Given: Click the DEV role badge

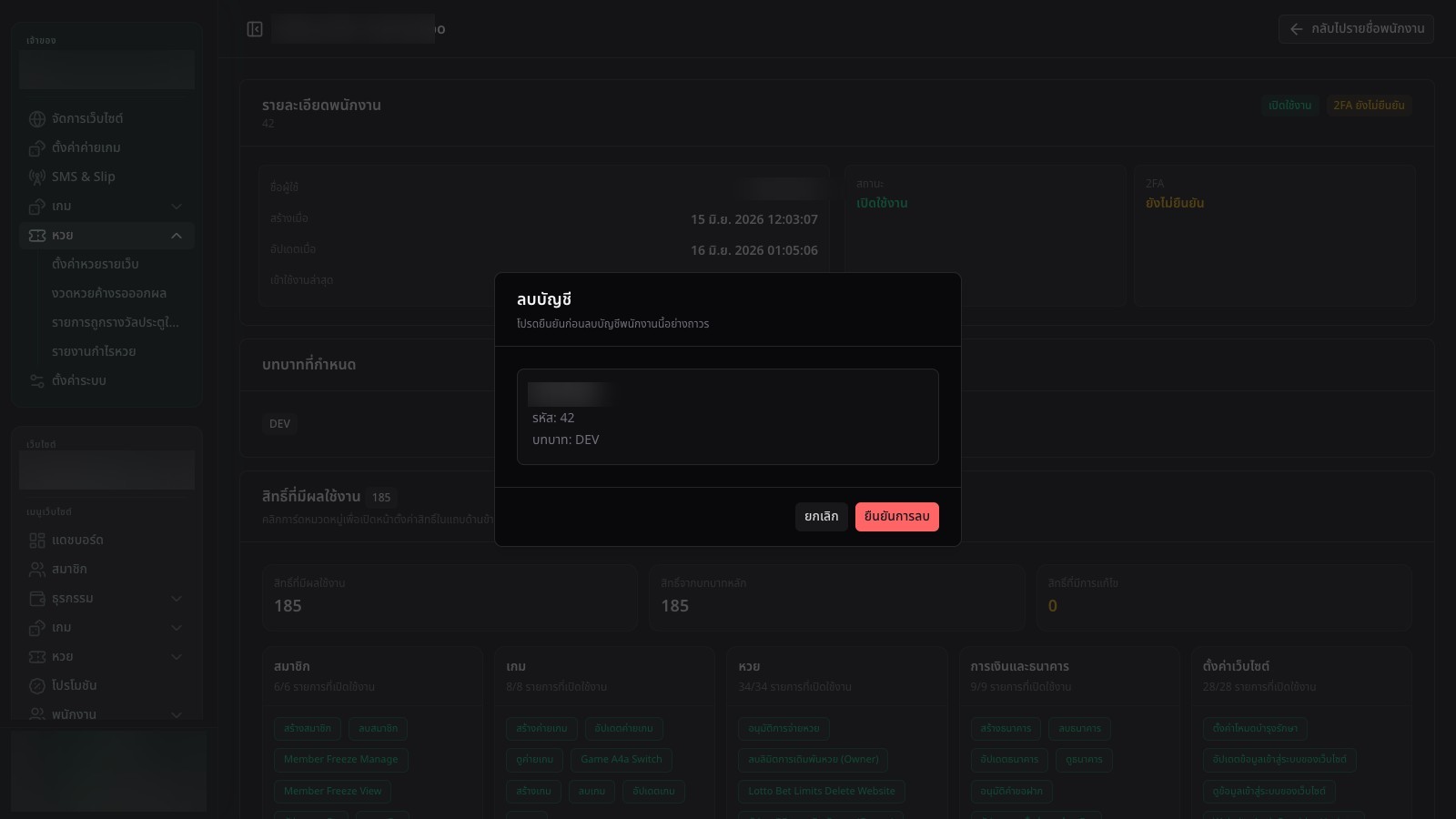Looking at the screenshot, I should pyautogui.click(x=280, y=424).
